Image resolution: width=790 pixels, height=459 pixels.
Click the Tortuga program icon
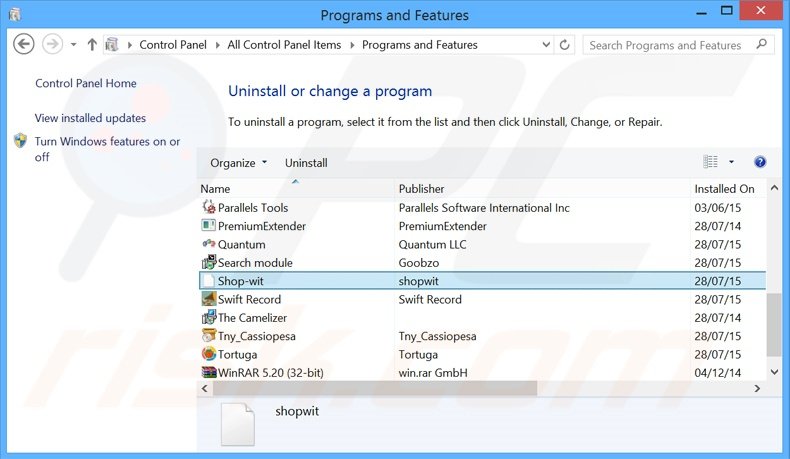pyautogui.click(x=208, y=354)
